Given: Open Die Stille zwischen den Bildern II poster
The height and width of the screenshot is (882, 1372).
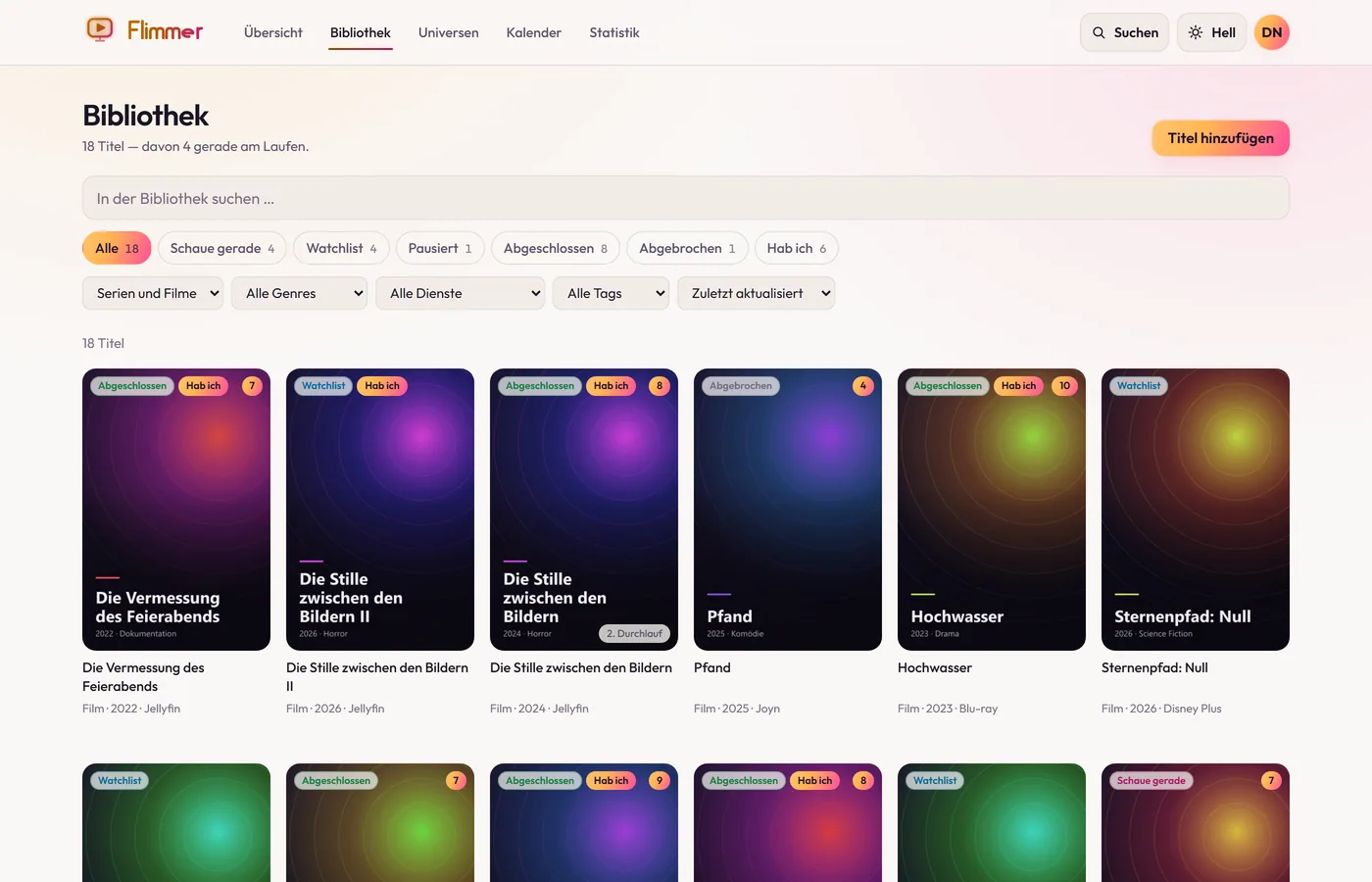Looking at the screenshot, I should pyautogui.click(x=380, y=510).
